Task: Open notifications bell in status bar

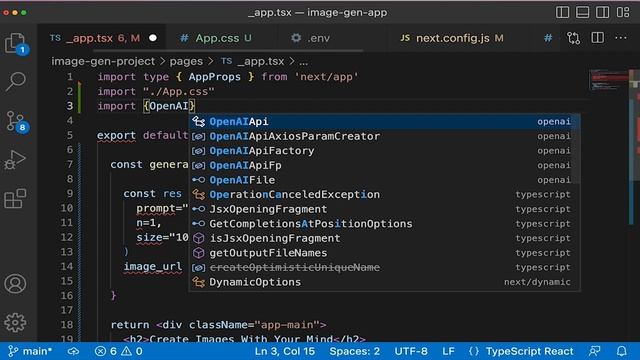Action: [622, 351]
